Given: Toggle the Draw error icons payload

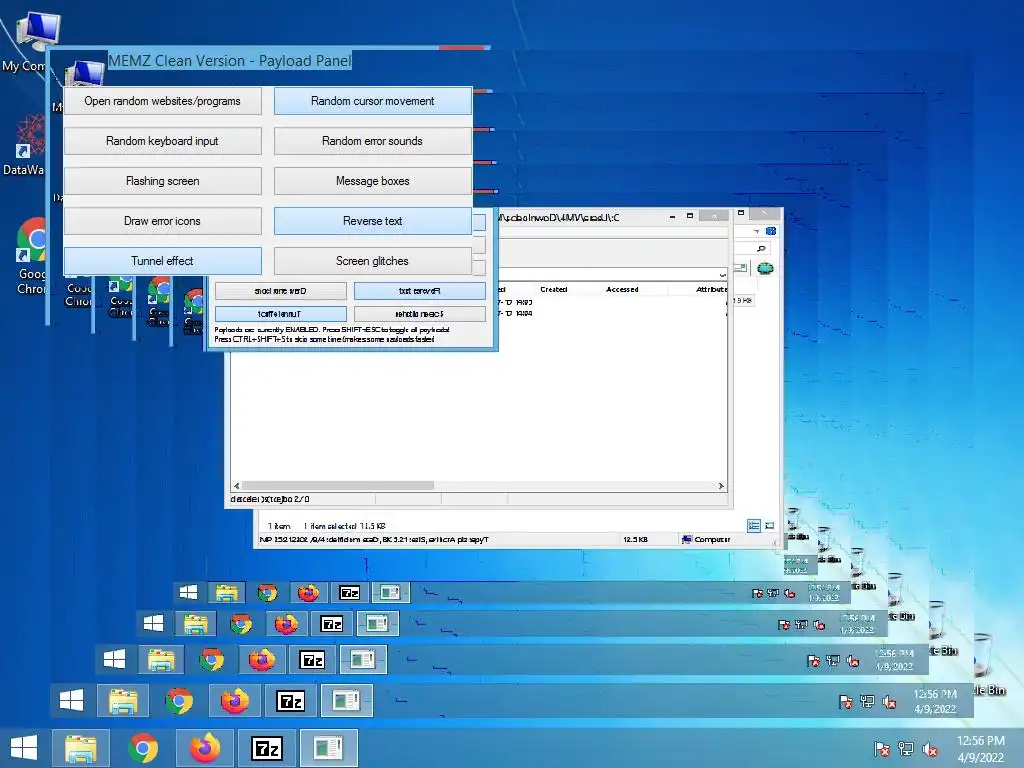Looking at the screenshot, I should click(163, 221).
